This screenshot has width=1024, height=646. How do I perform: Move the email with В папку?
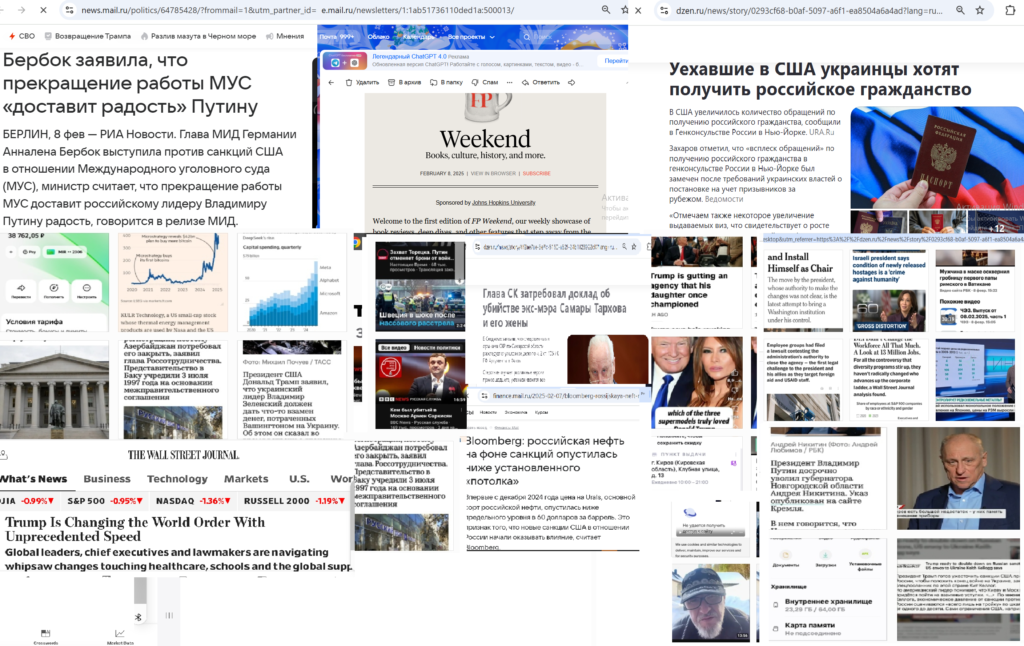[x=446, y=82]
